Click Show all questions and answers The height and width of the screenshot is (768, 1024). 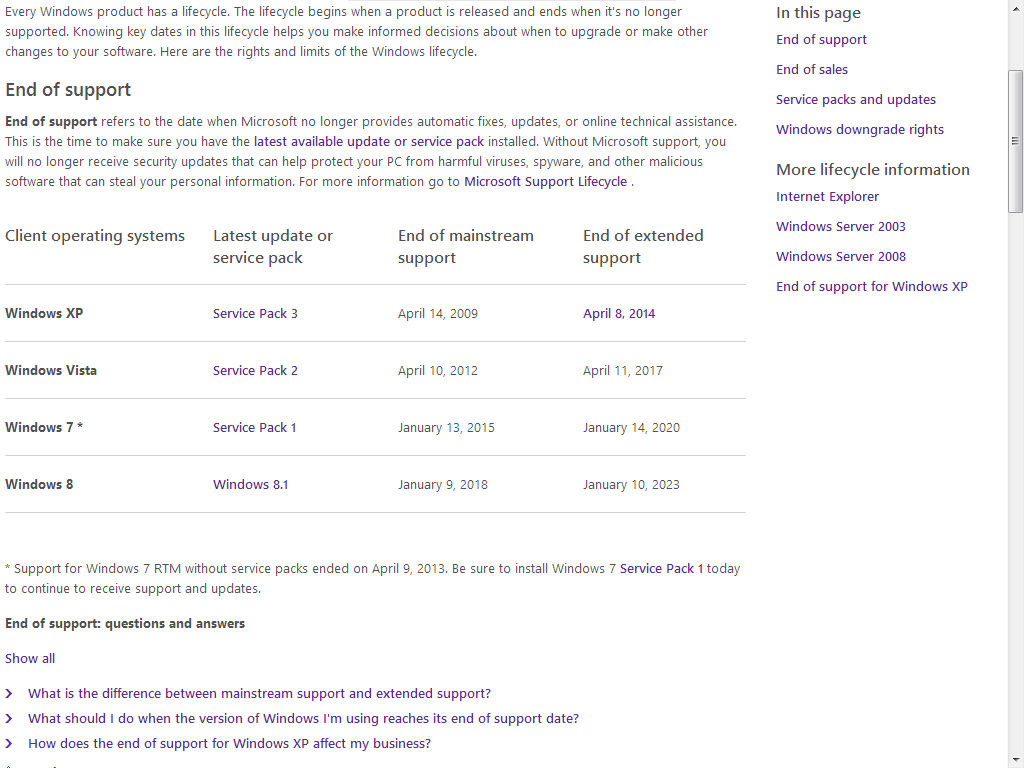[30, 658]
